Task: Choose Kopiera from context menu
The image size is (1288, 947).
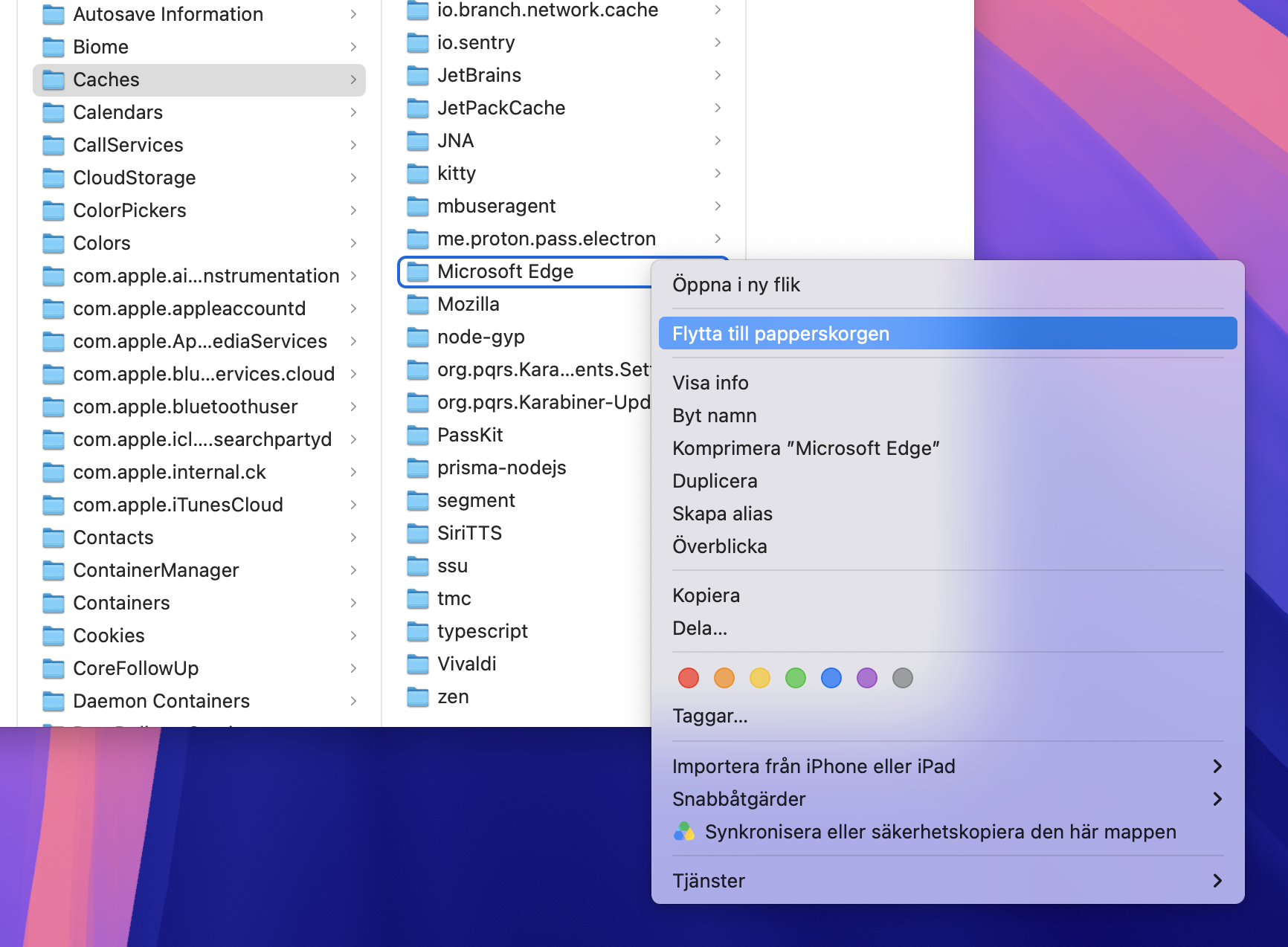Action: [x=948, y=595]
